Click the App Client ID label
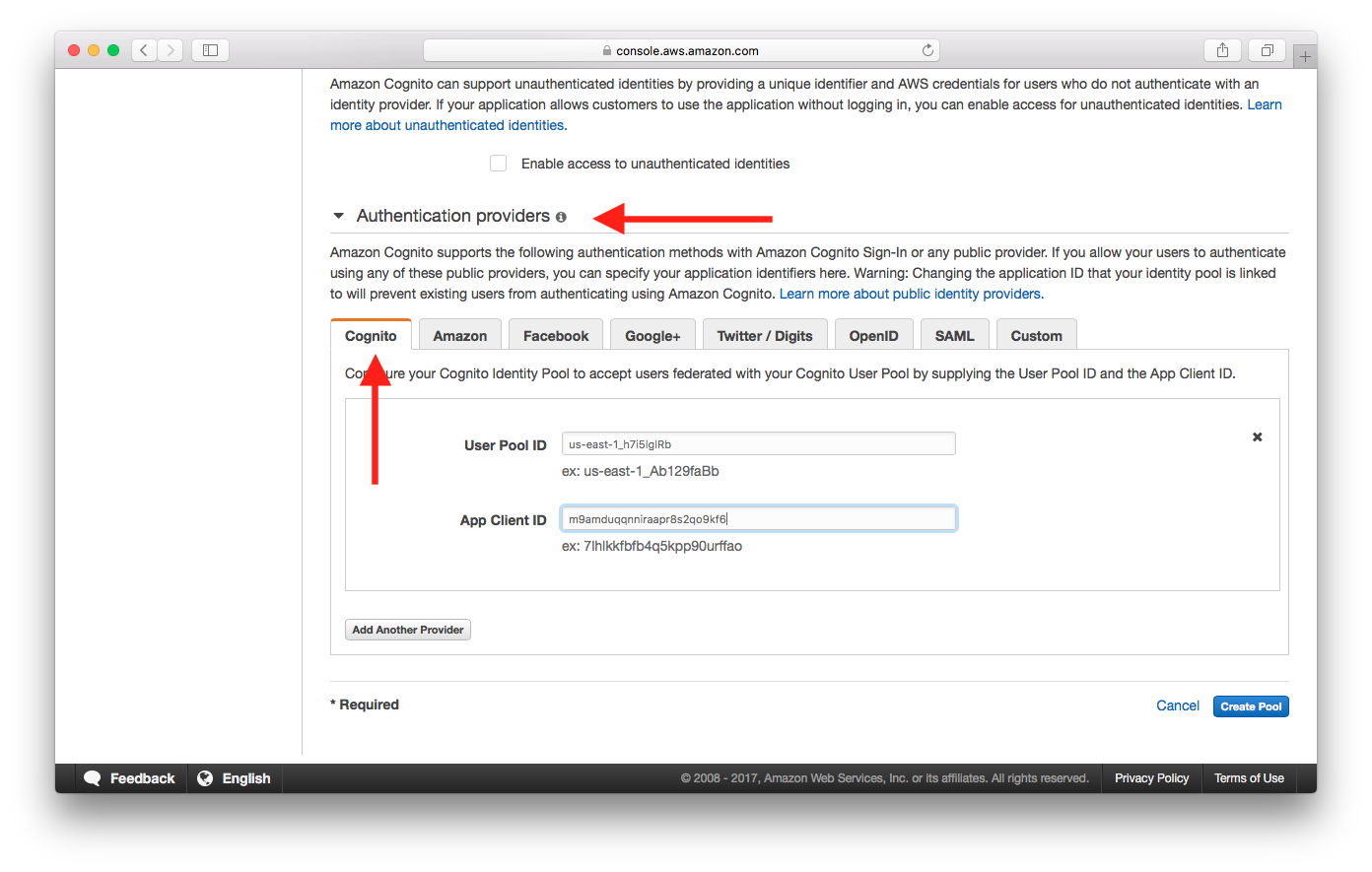The image size is (1372, 872). tap(504, 520)
